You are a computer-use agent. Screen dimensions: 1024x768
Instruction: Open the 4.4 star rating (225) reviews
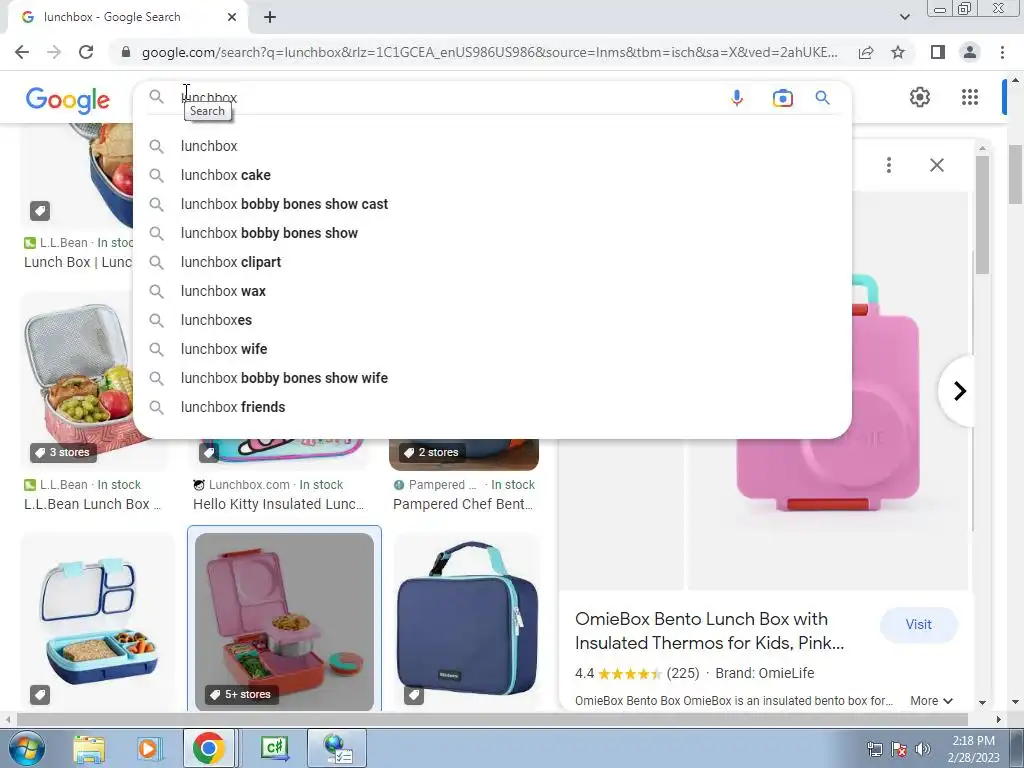coord(637,673)
